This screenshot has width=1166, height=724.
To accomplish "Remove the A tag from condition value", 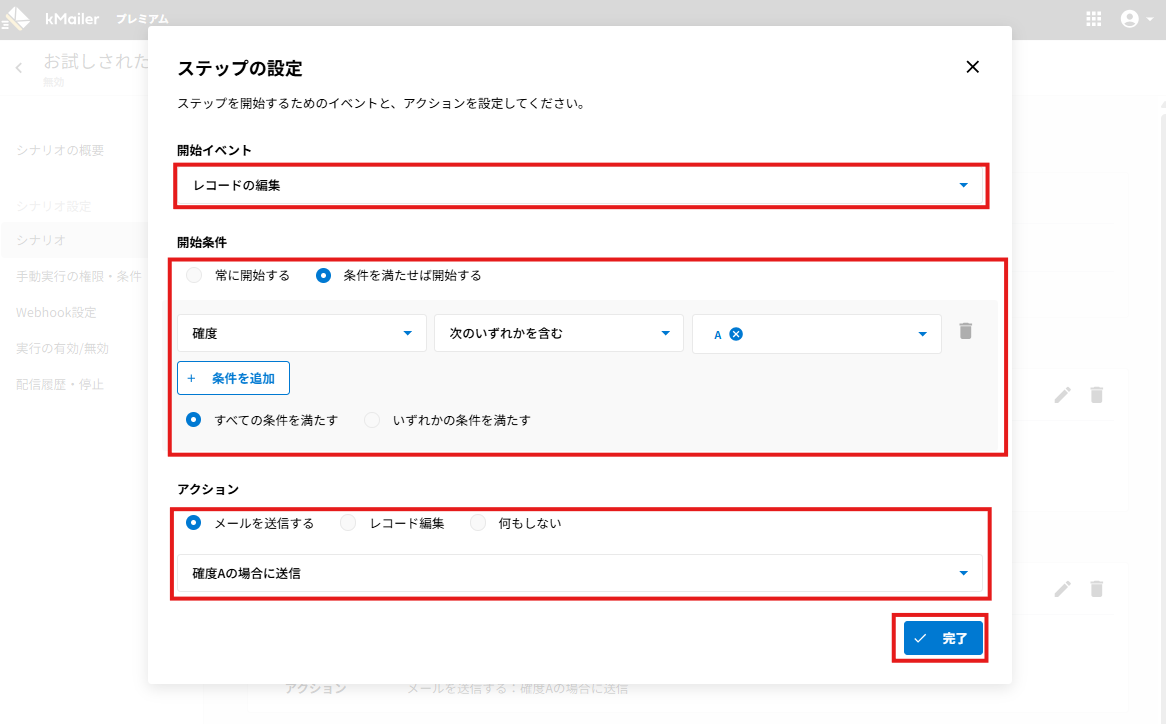I will click(x=736, y=334).
